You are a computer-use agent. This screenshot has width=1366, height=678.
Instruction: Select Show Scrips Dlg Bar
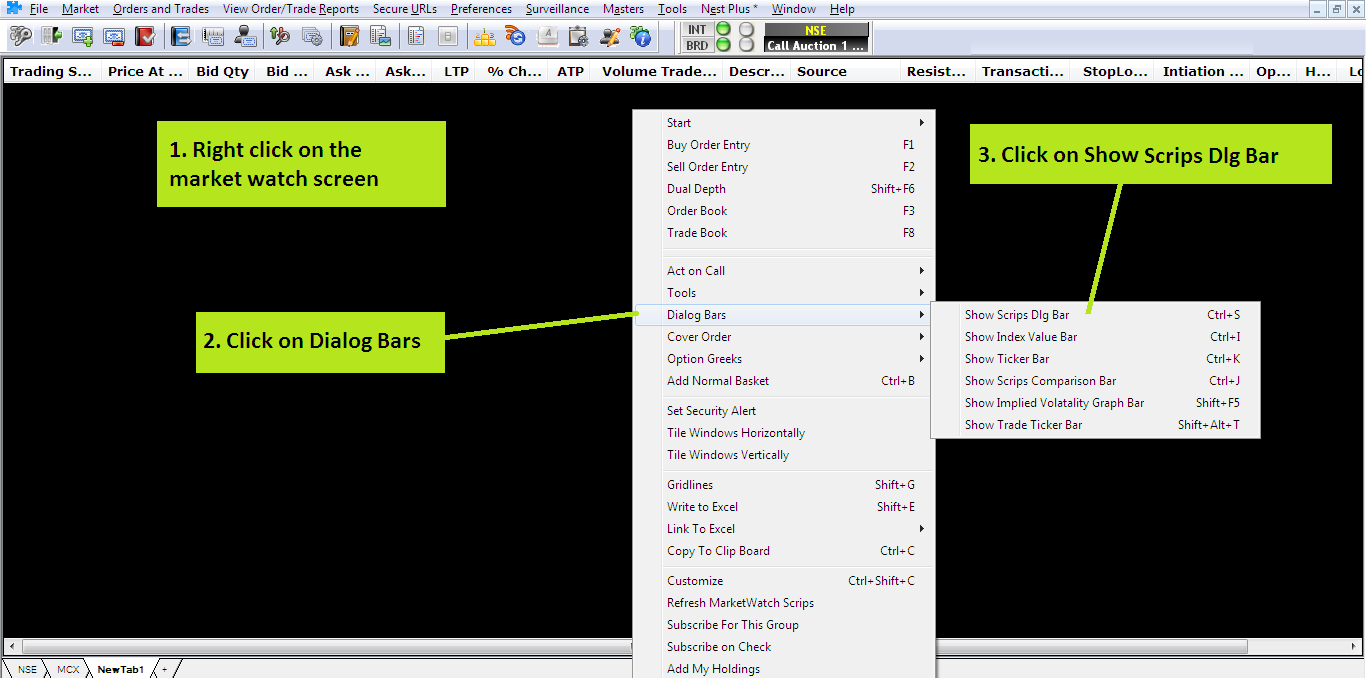pyautogui.click(x=1017, y=315)
